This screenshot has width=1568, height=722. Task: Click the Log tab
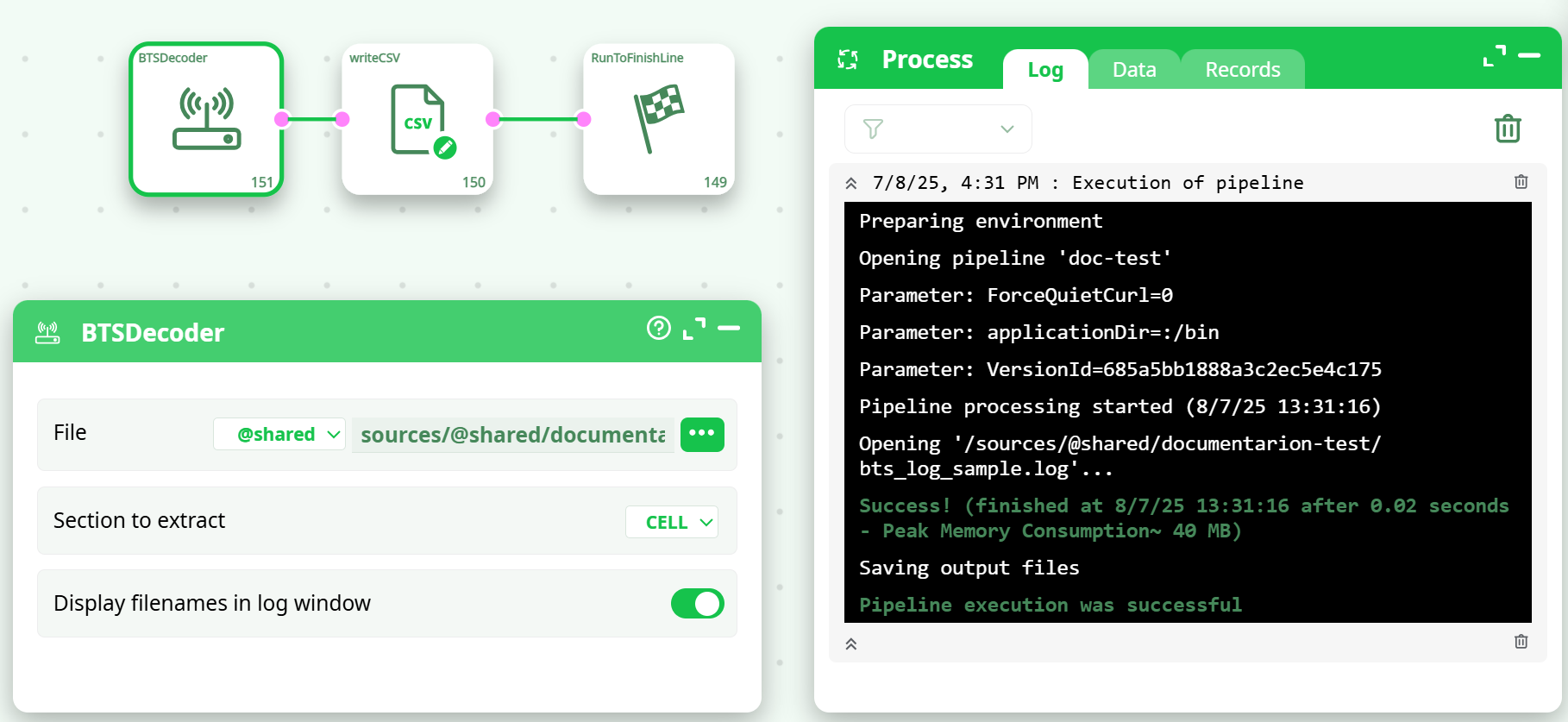pos(1044,70)
